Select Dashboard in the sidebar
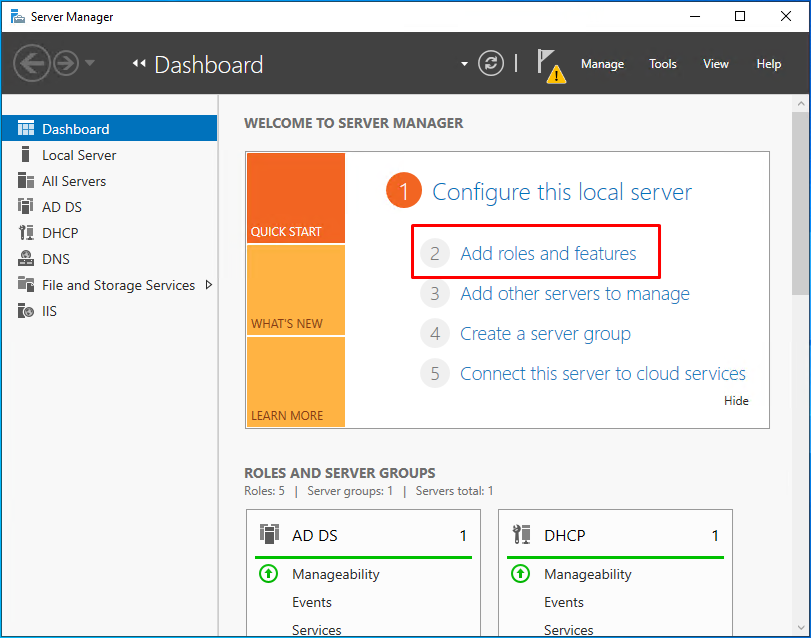Screen dimensions: 811x638 pyautogui.click(x=109, y=128)
